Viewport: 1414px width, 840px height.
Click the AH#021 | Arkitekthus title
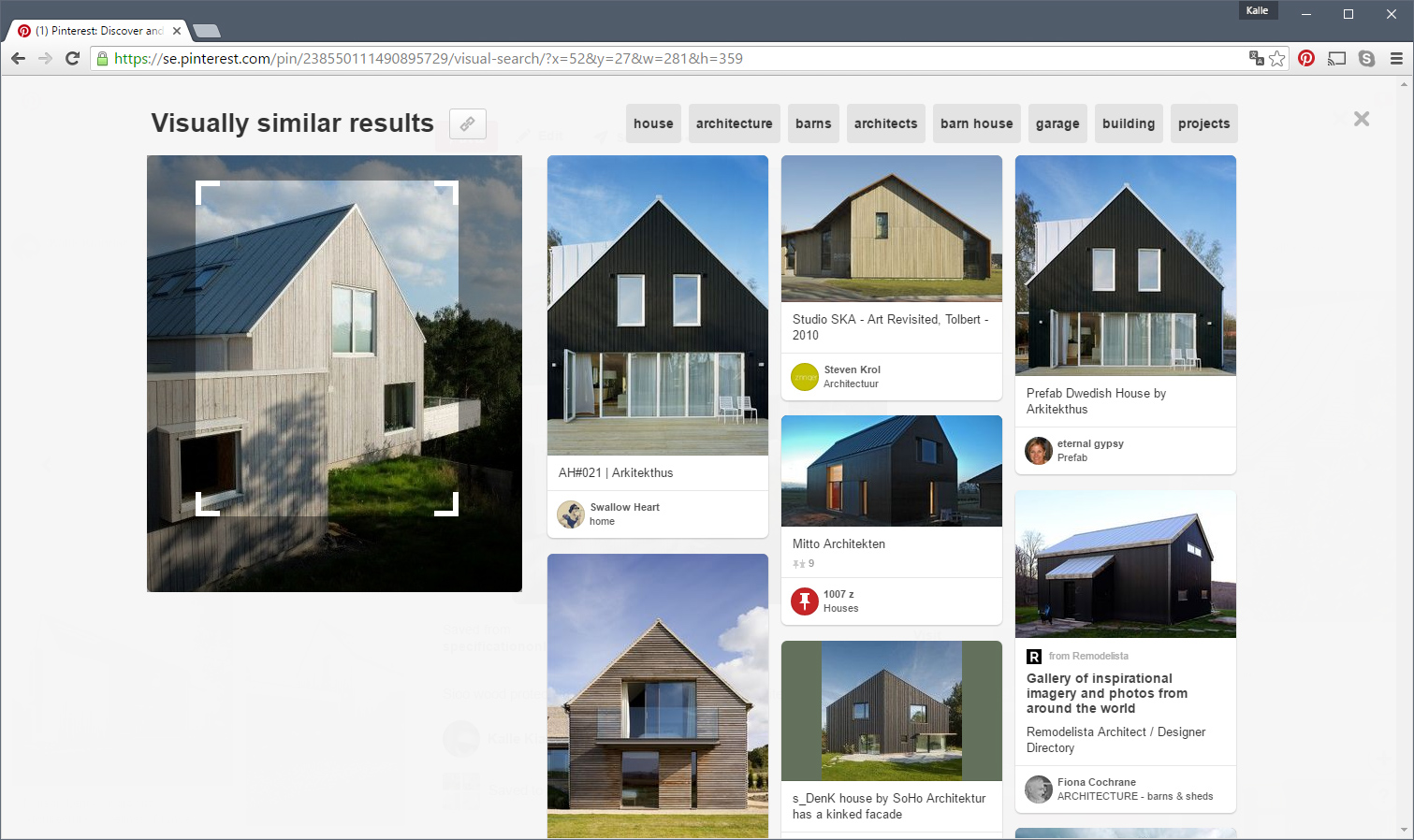point(616,472)
